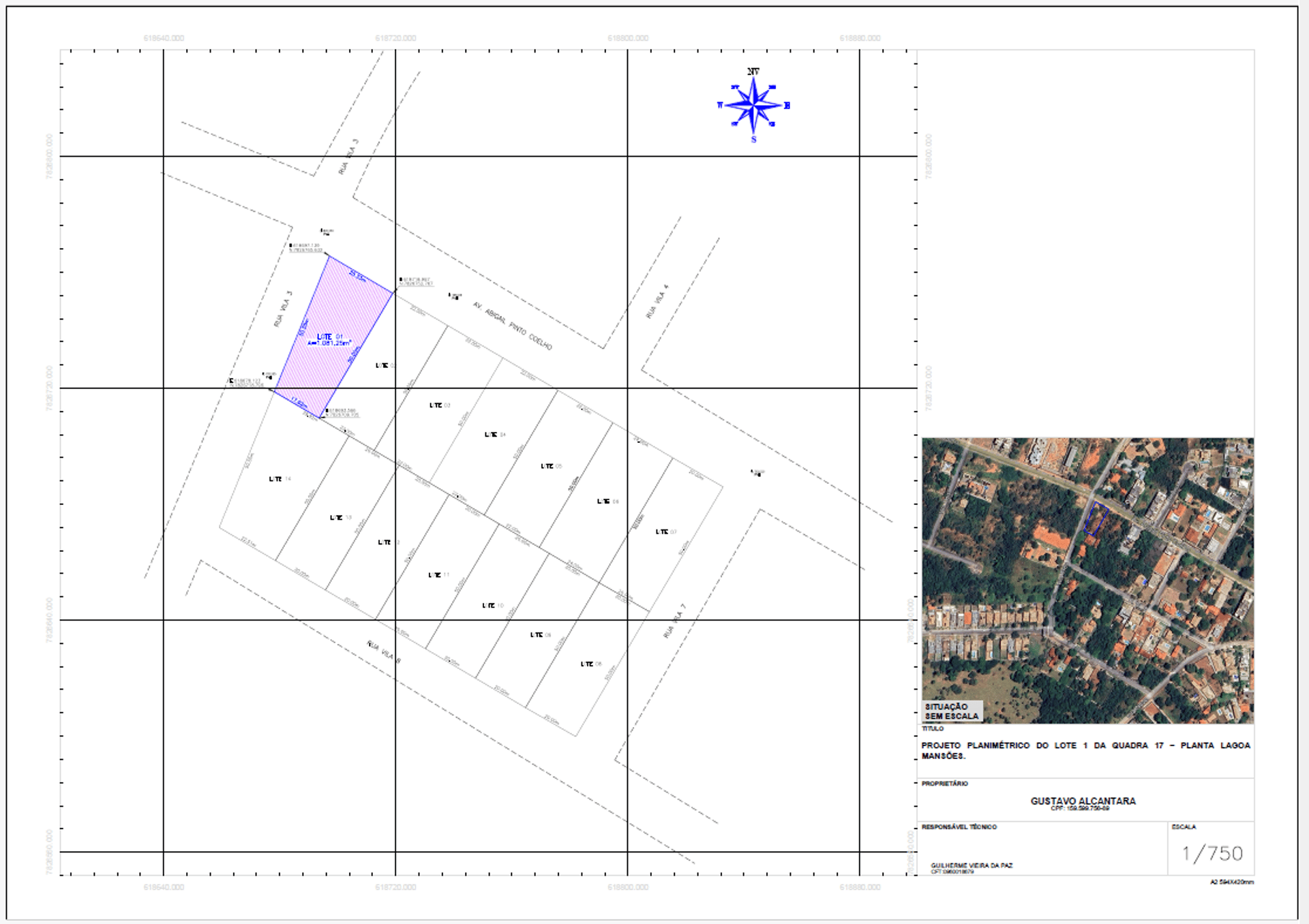Click 'RUA VILA 3' label beside Lote 01
This screenshot has width=1309, height=924.
tap(283, 309)
